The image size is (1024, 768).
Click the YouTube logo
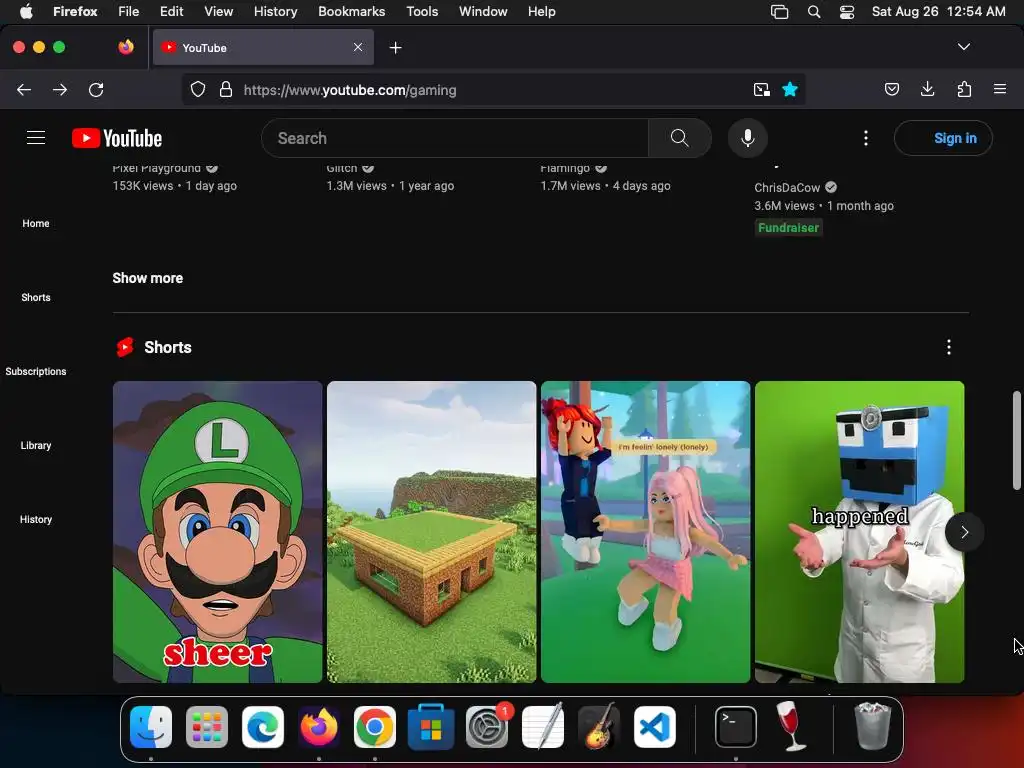pos(117,138)
